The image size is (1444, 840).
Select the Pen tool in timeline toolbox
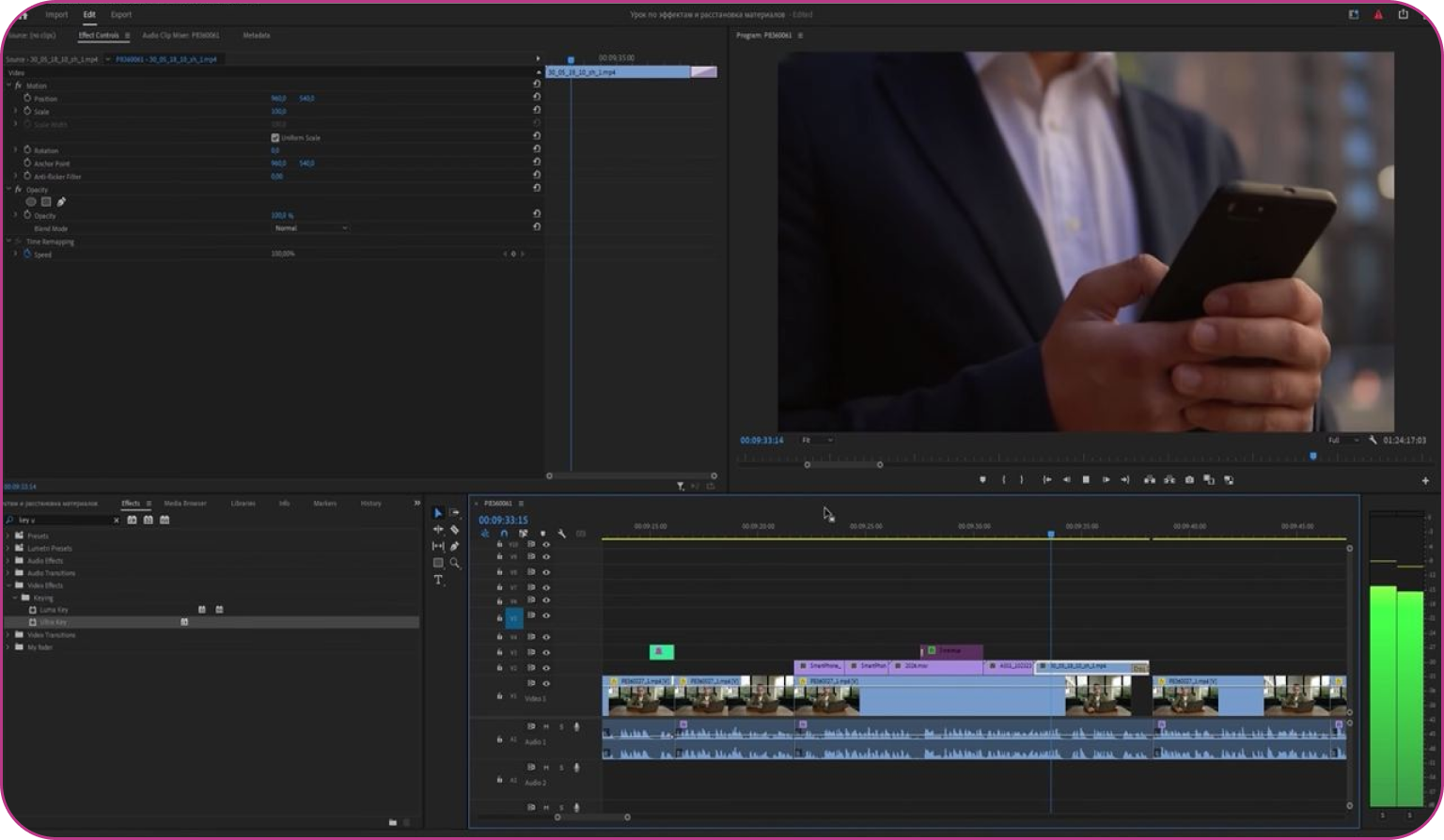coord(455,546)
